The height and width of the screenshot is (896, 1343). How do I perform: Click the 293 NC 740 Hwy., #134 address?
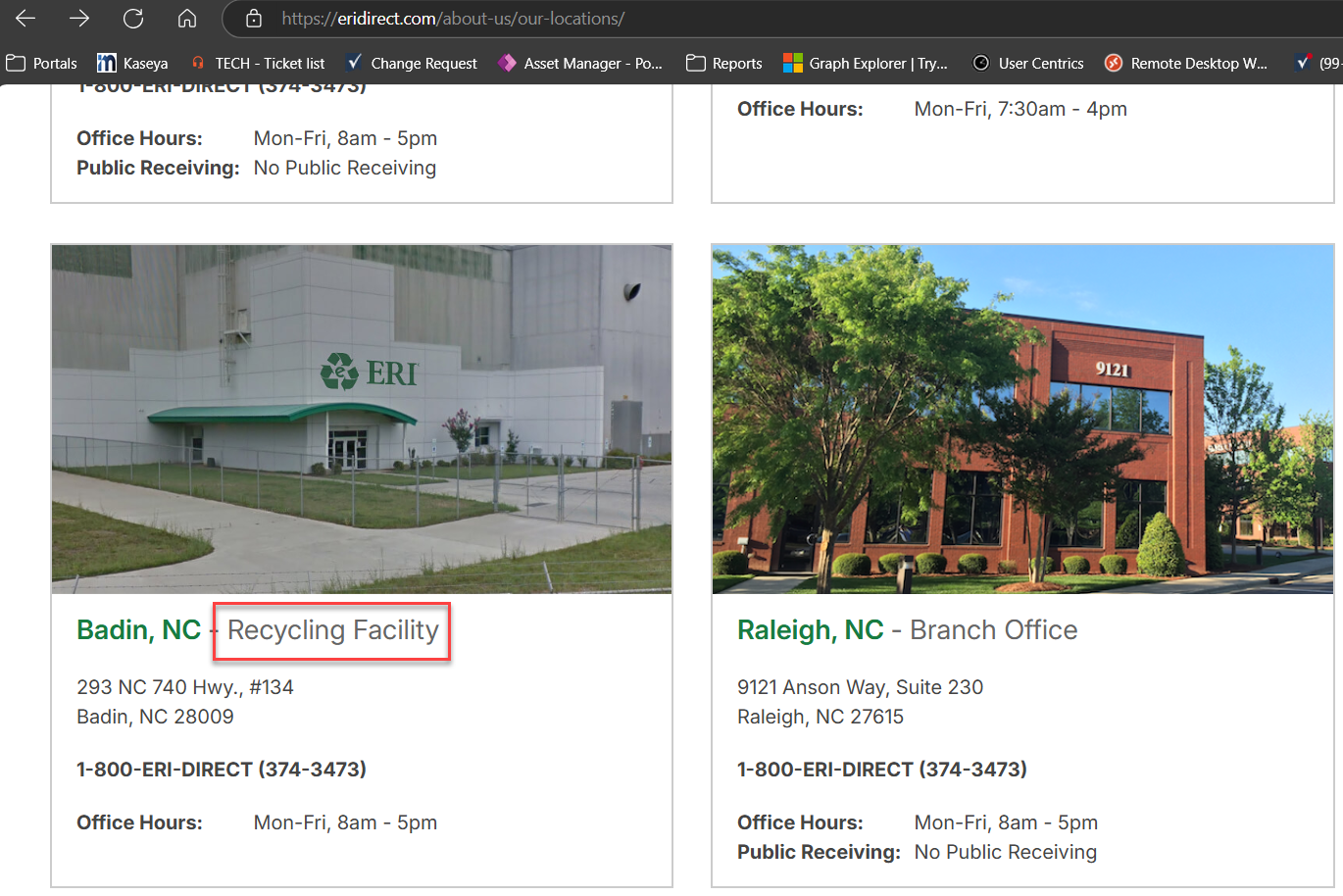click(185, 687)
